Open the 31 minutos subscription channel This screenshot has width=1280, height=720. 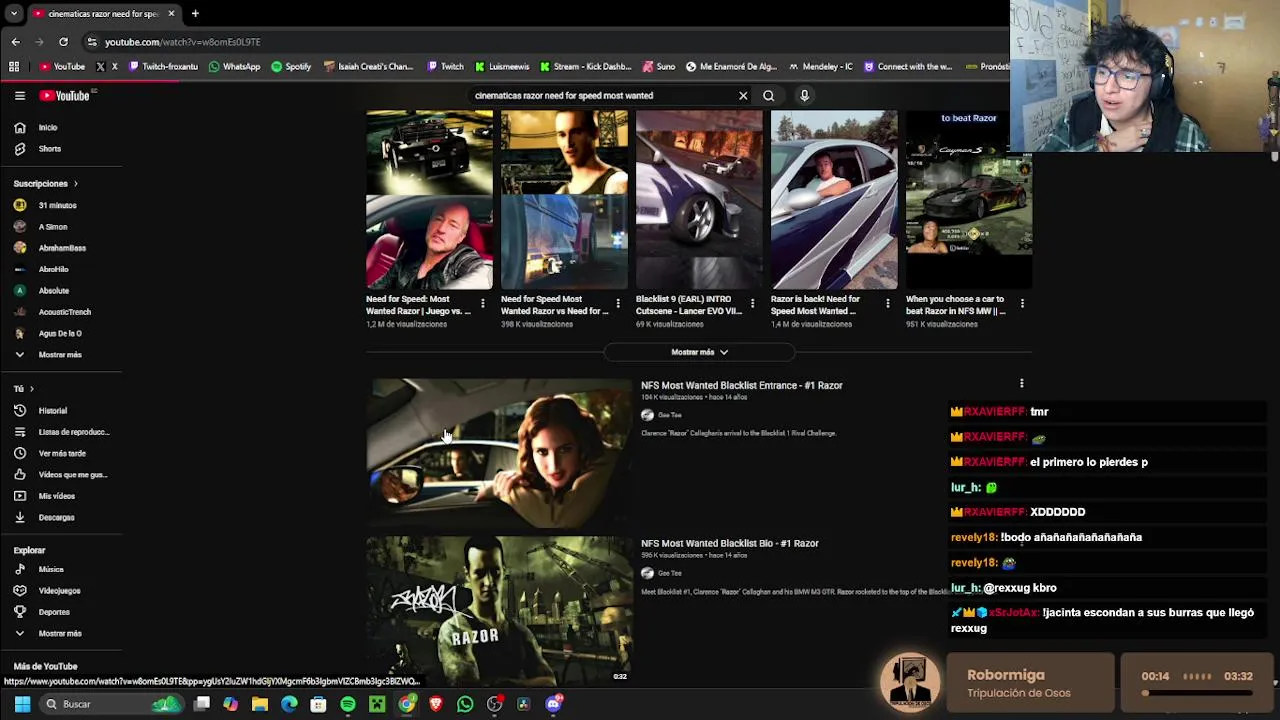tap(57, 205)
